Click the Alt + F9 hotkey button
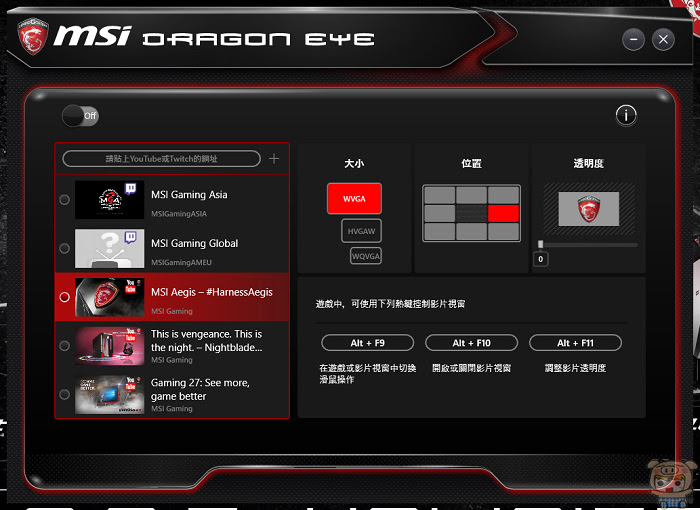Screen dimensions: 700x510 367,343
